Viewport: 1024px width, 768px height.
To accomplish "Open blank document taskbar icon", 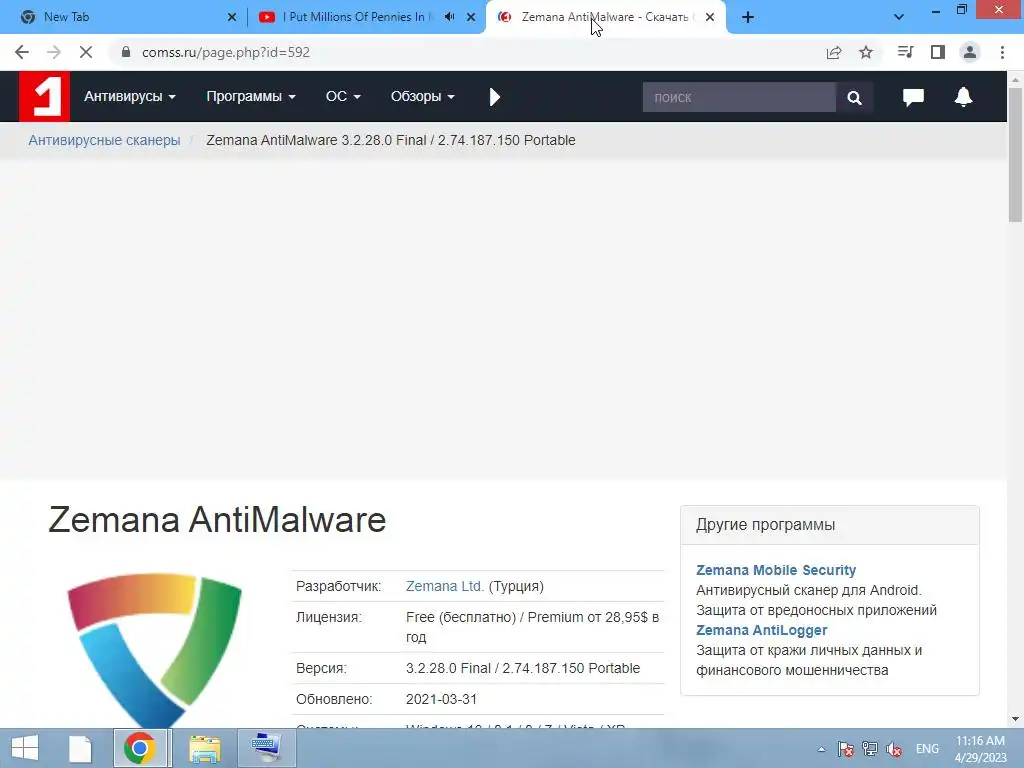I will coord(80,748).
